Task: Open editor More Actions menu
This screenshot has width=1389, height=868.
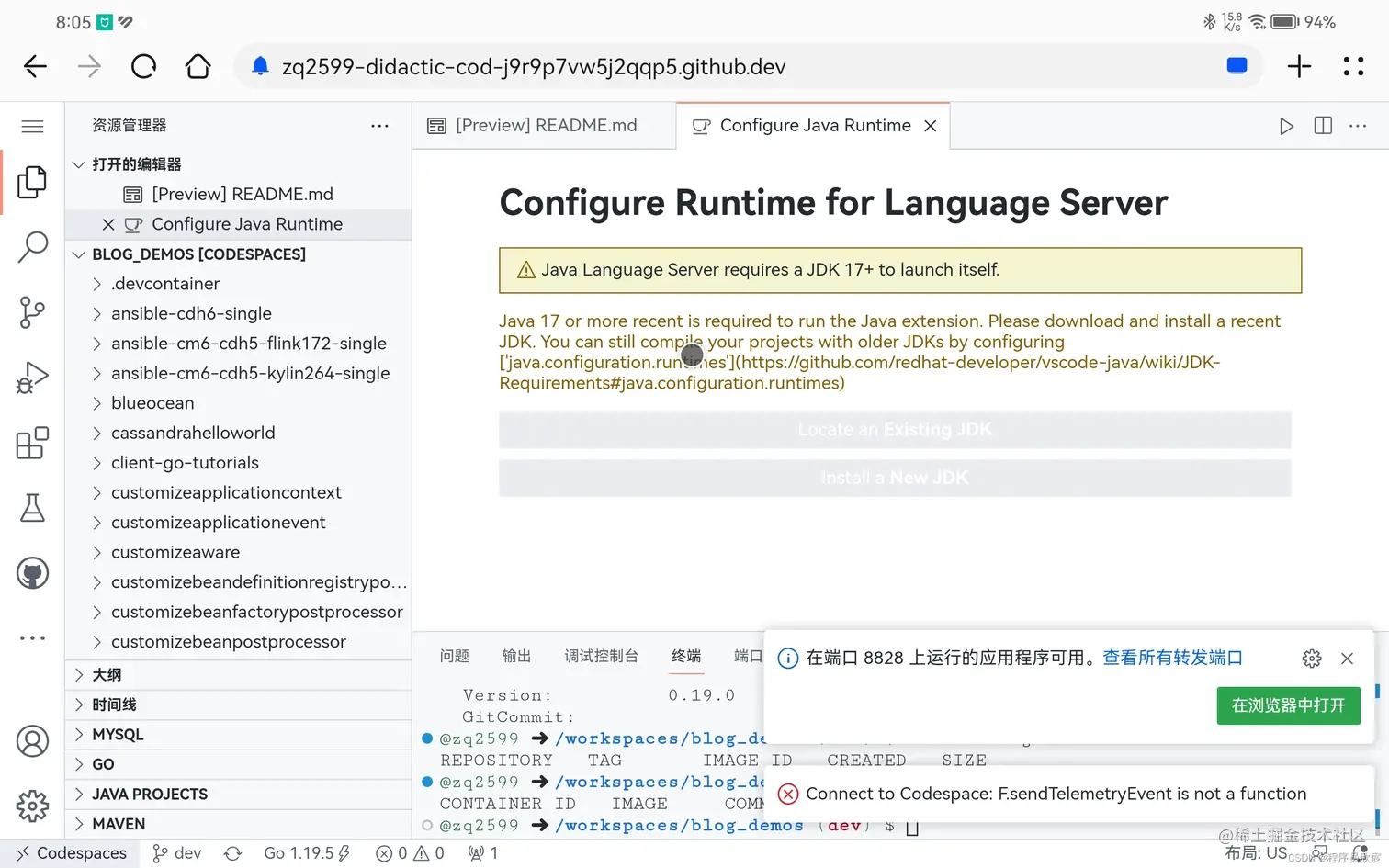Action: pyautogui.click(x=1358, y=126)
